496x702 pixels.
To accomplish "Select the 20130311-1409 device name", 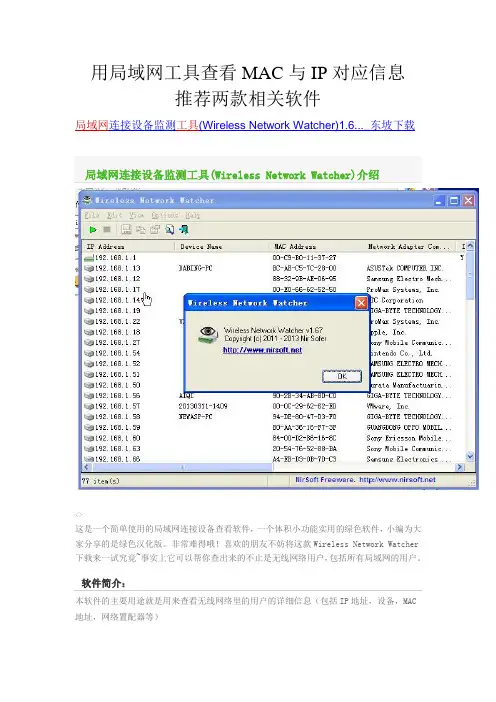I will pyautogui.click(x=203, y=407).
